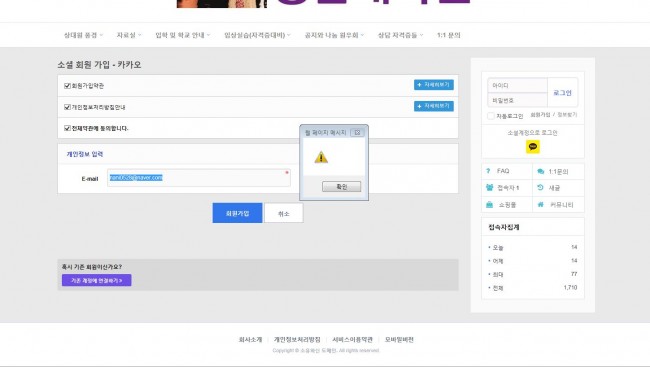Open the 서비스이용약관 footer link
Screen dimensions: 650x367
point(352,339)
